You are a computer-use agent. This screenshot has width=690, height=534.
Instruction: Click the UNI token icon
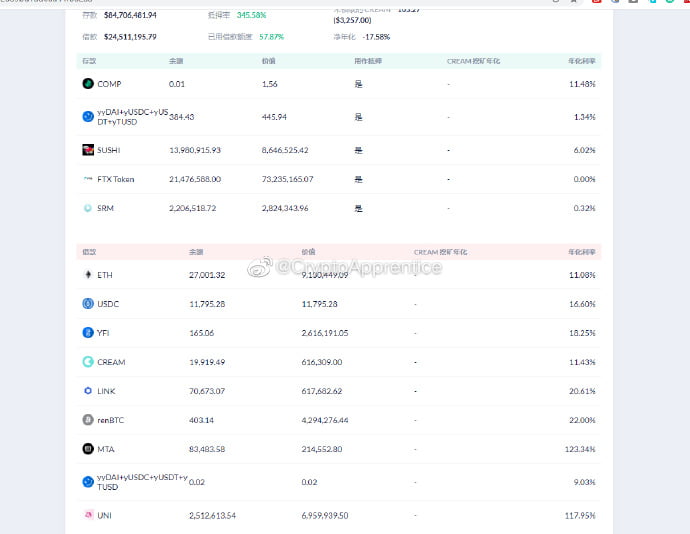pyautogui.click(x=88, y=515)
